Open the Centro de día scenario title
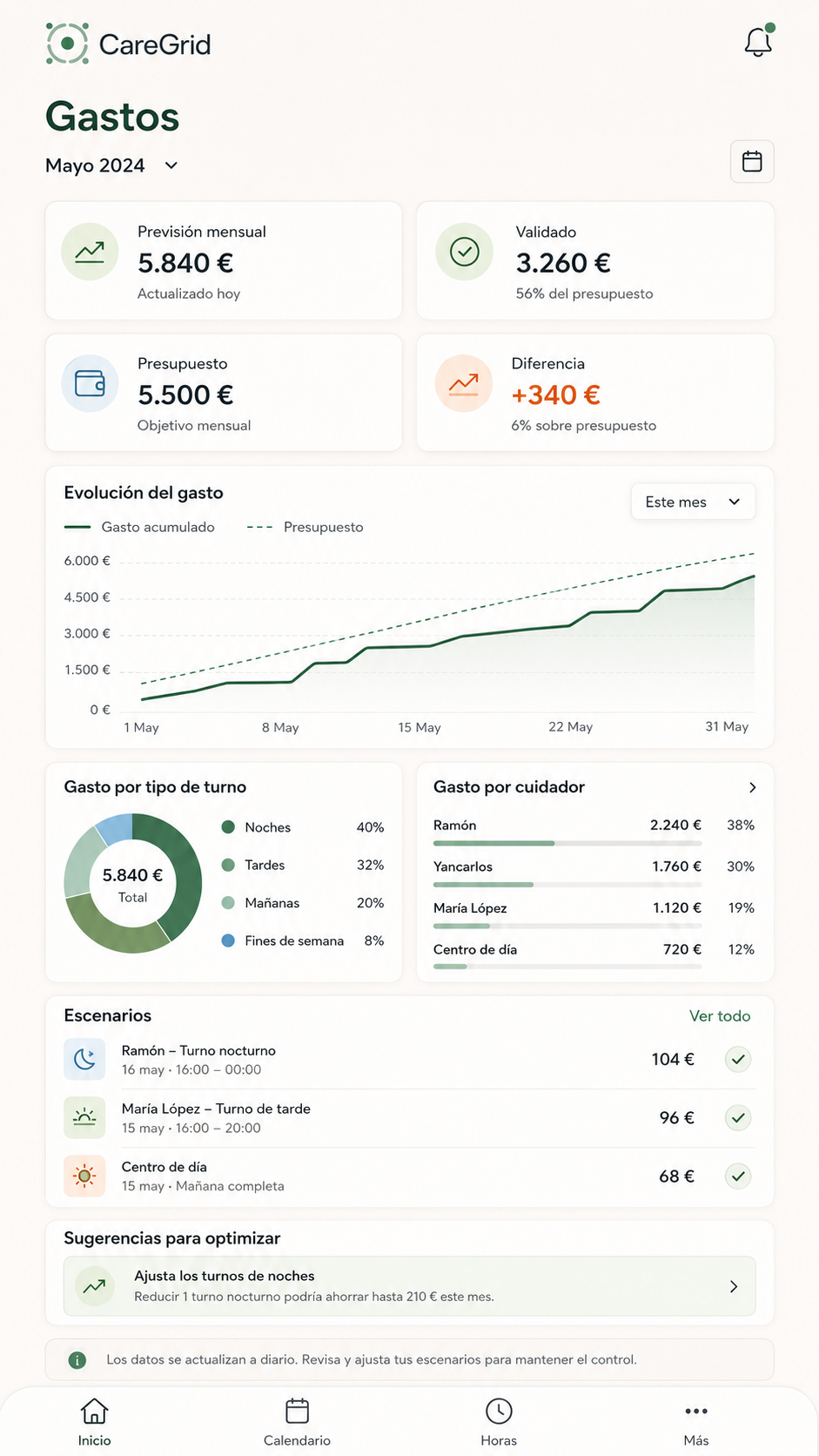 coord(164,1167)
